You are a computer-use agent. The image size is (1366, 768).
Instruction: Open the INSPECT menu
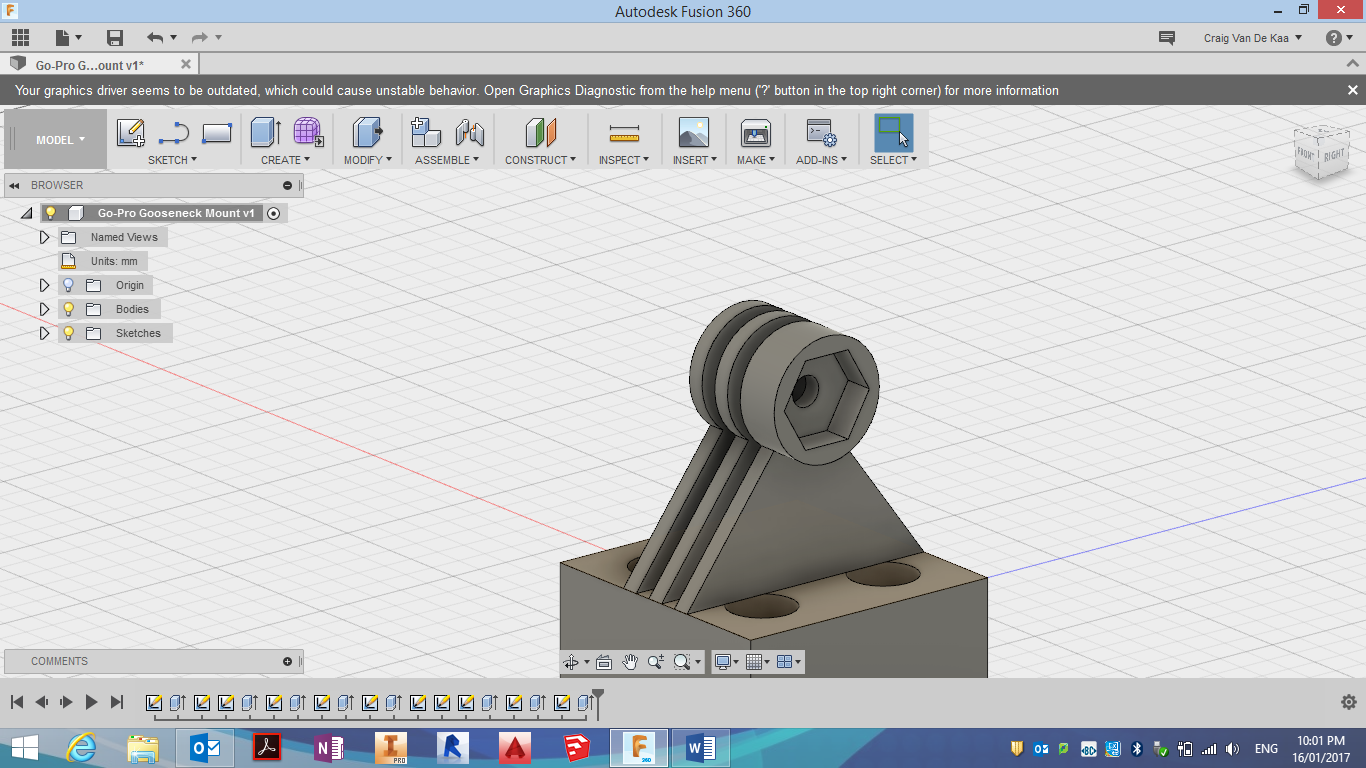pos(624,160)
